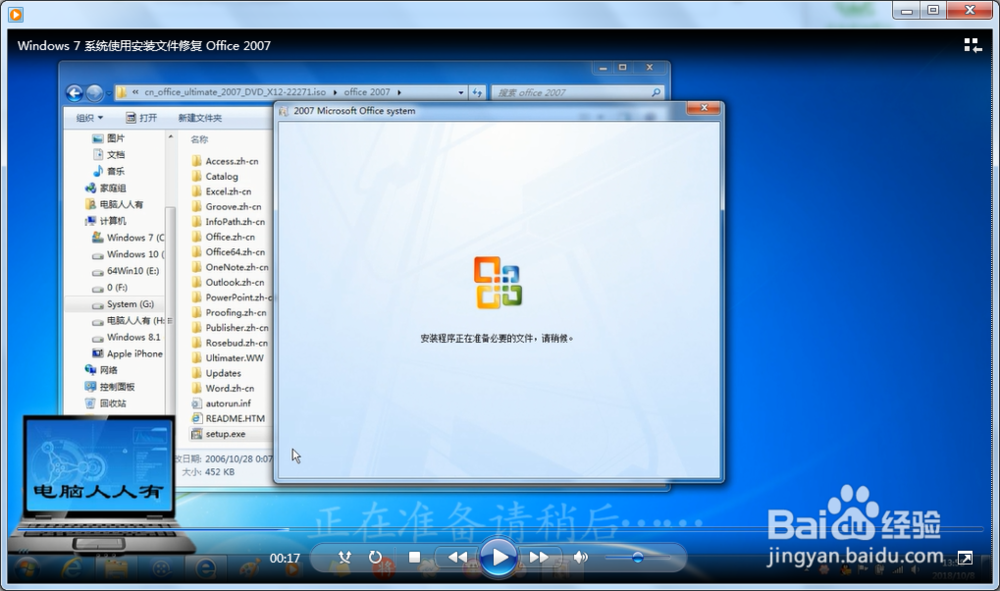The width and height of the screenshot is (1000, 591).
Task: Click the 新建文件夹 button
Action: pos(200,118)
